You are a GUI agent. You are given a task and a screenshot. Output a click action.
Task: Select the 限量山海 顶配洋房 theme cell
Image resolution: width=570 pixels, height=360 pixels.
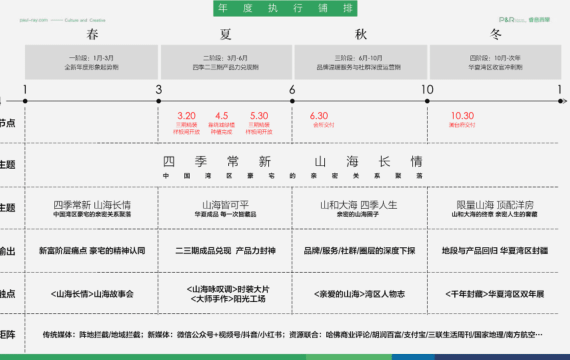(495, 208)
